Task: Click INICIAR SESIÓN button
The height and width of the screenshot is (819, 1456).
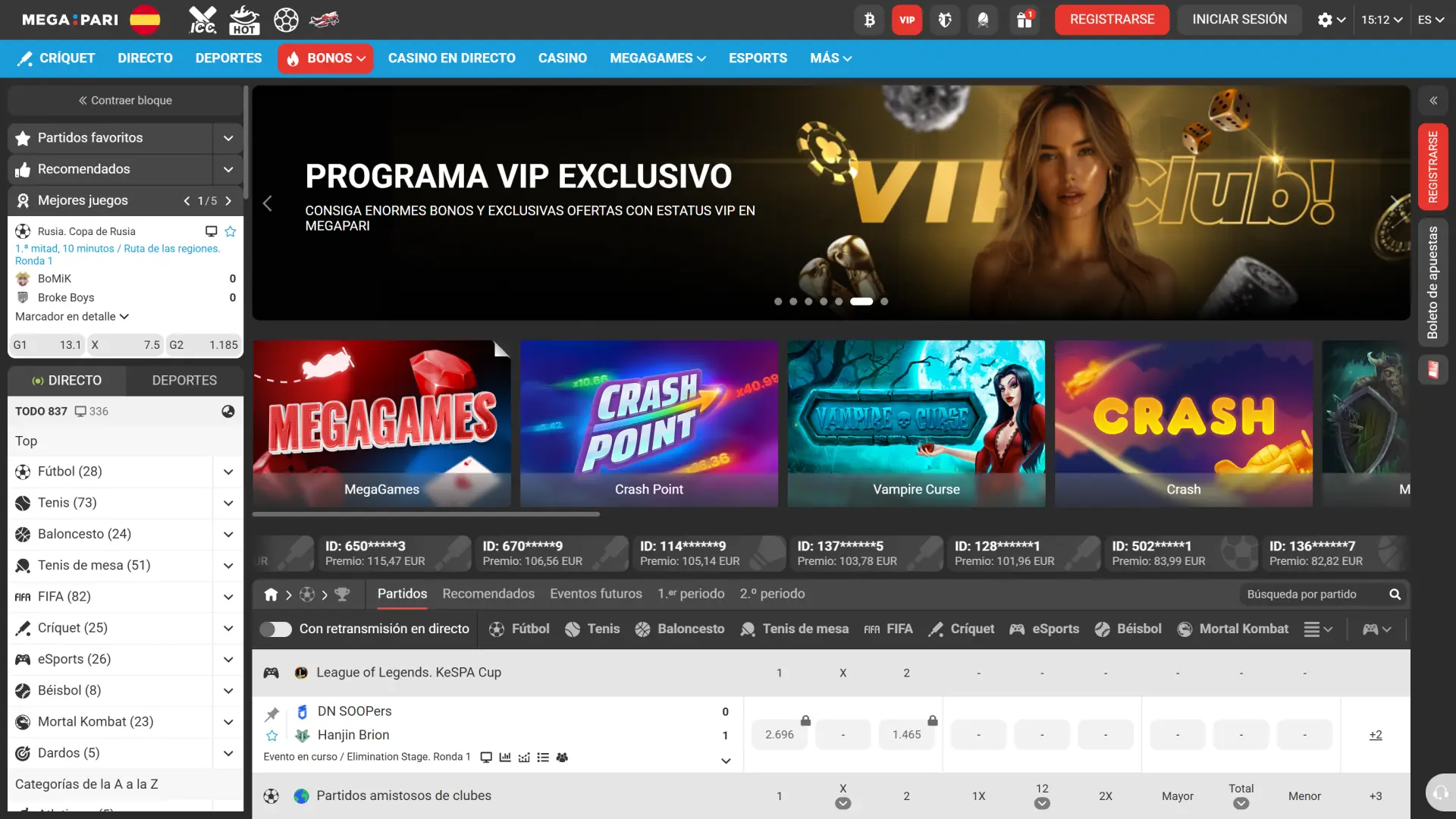Action: (1239, 20)
